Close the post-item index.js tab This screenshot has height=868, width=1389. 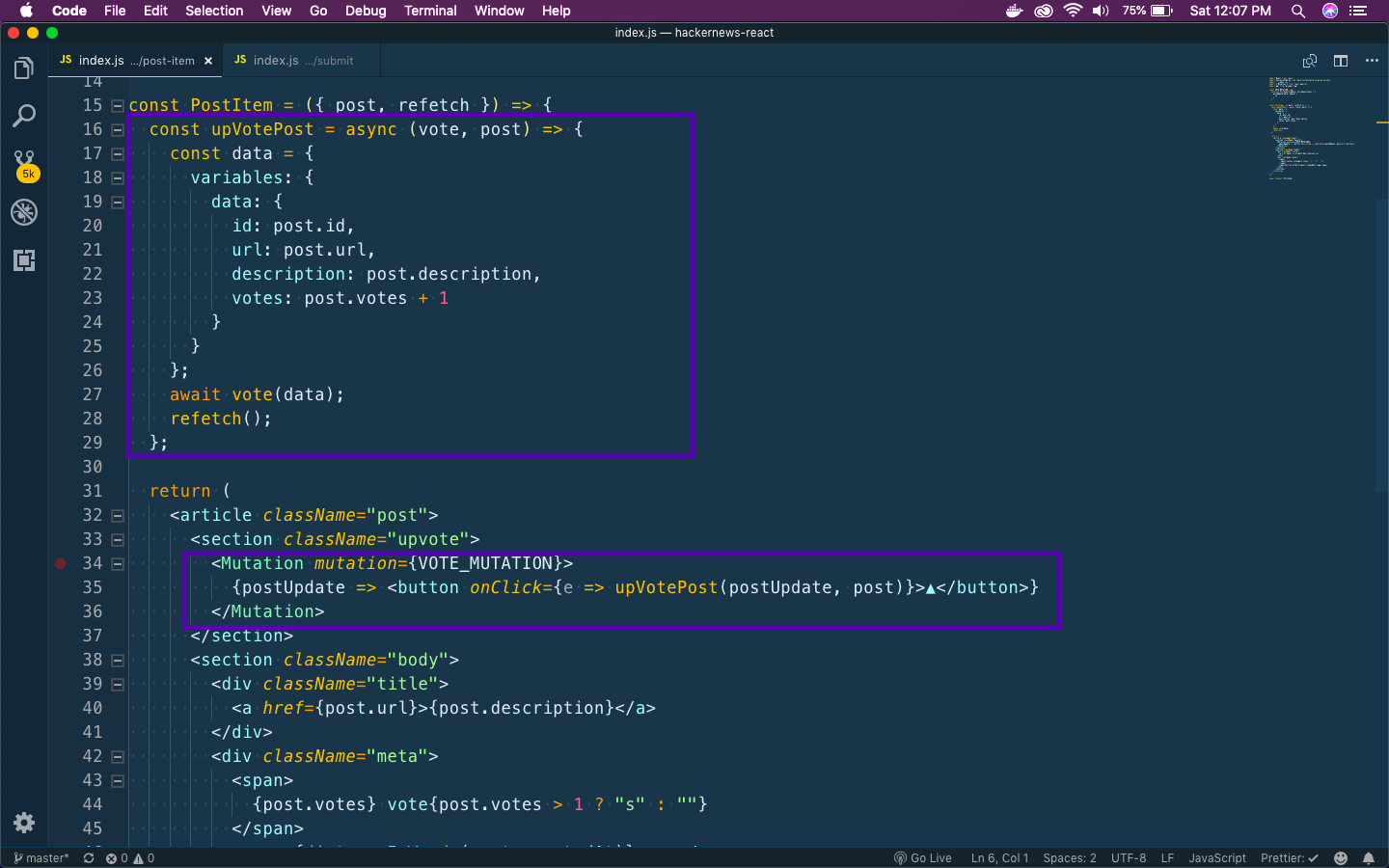point(208,61)
